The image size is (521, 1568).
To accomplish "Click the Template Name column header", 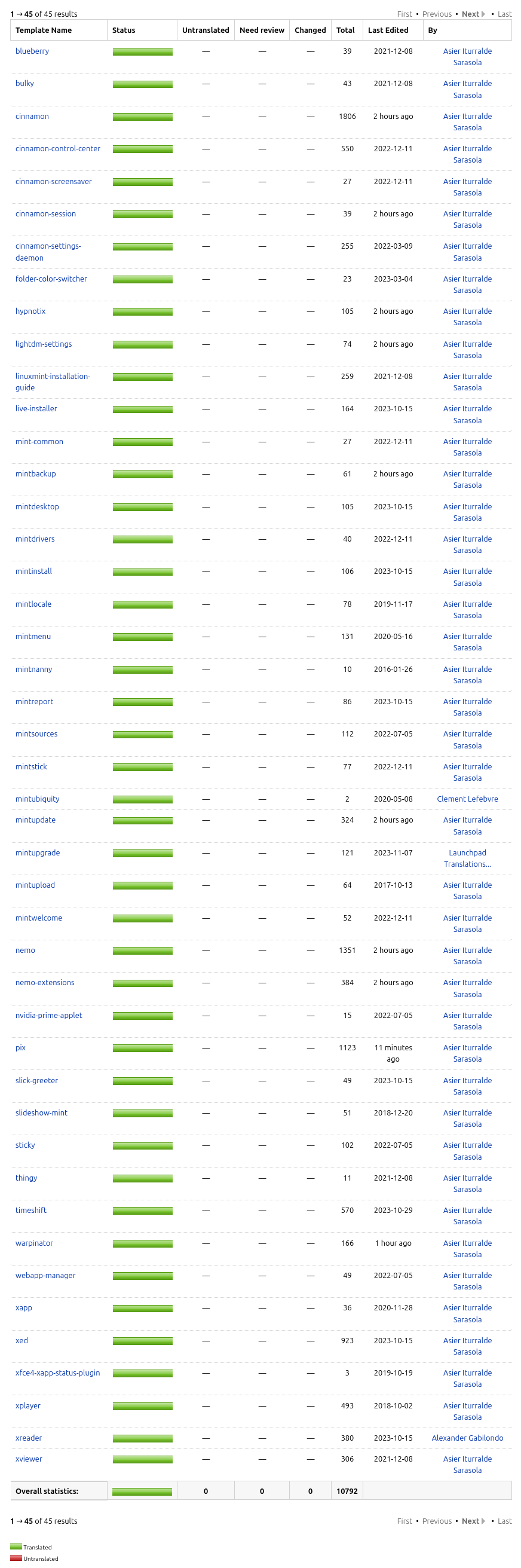I will (x=43, y=30).
